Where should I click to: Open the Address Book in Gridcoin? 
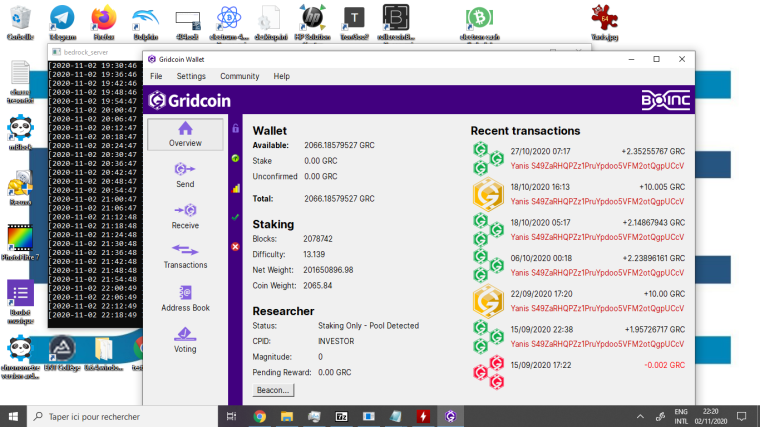(185, 299)
